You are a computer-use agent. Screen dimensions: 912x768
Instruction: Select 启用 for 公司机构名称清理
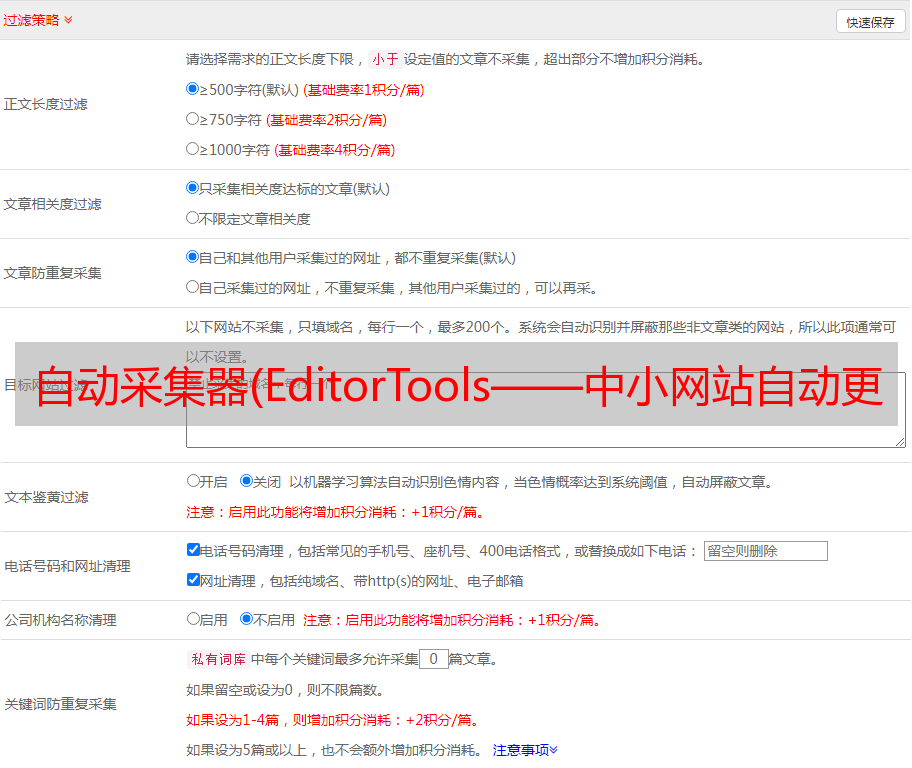click(193, 619)
